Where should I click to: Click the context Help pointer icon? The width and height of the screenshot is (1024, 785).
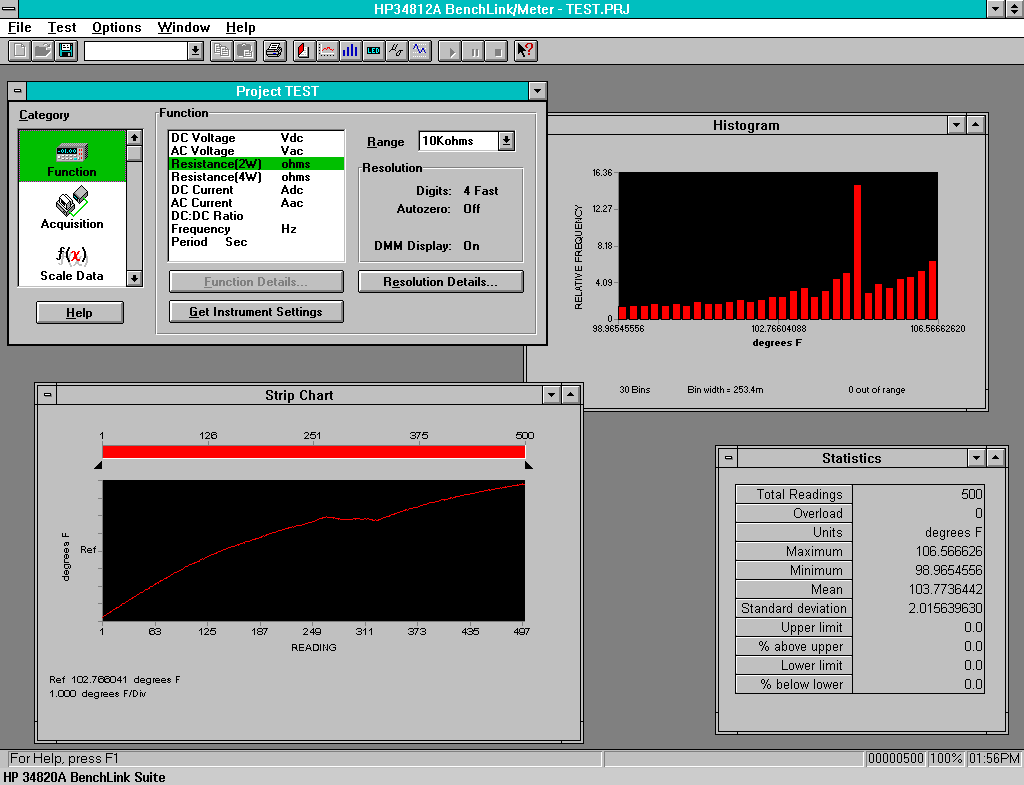(x=526, y=50)
